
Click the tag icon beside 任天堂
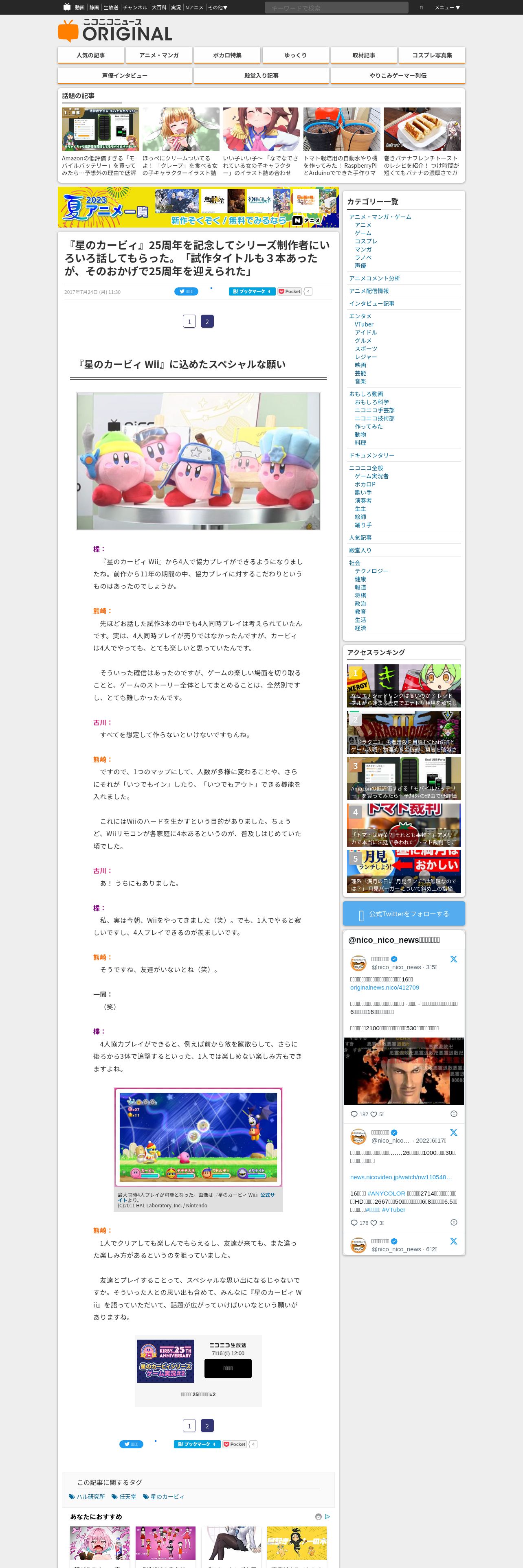(114, 1496)
